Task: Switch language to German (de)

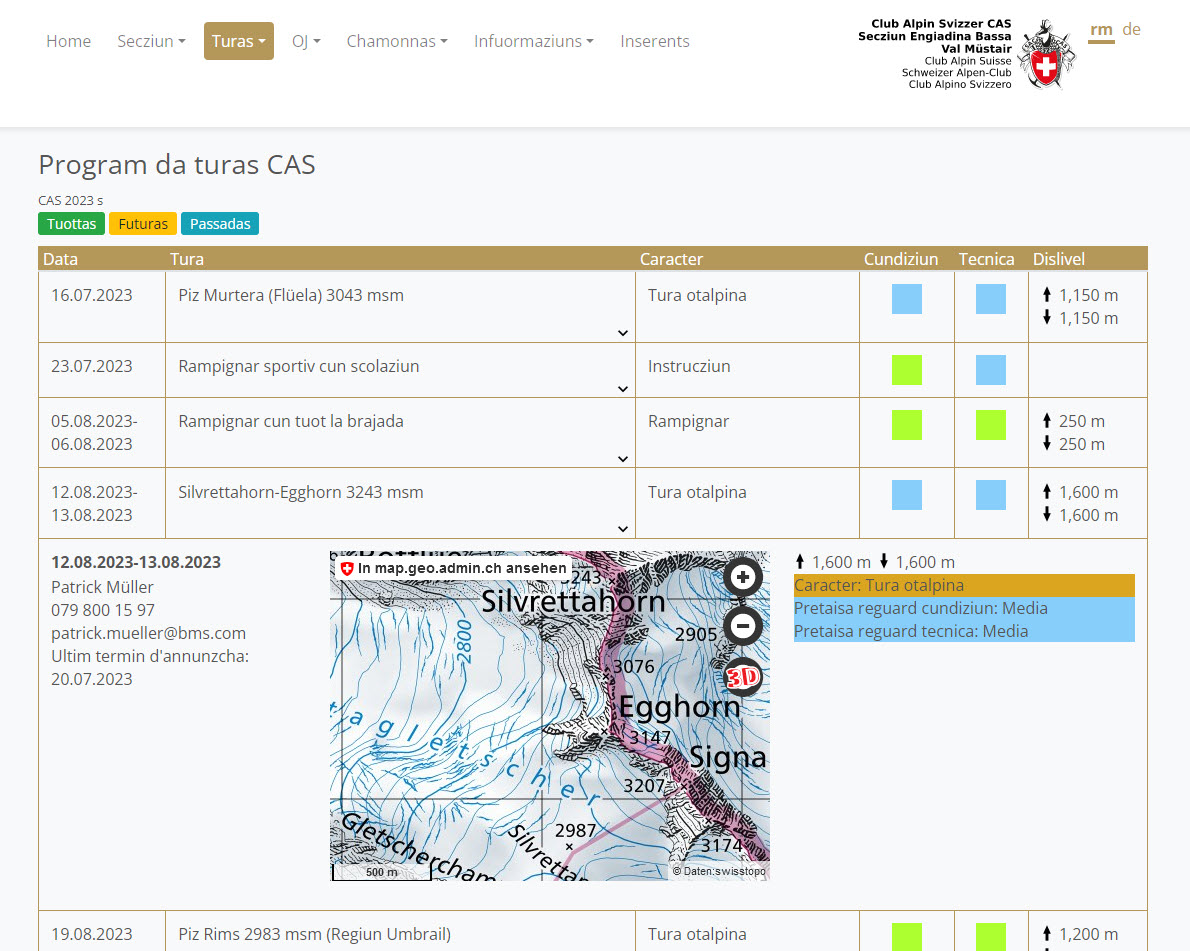Action: point(1131,29)
